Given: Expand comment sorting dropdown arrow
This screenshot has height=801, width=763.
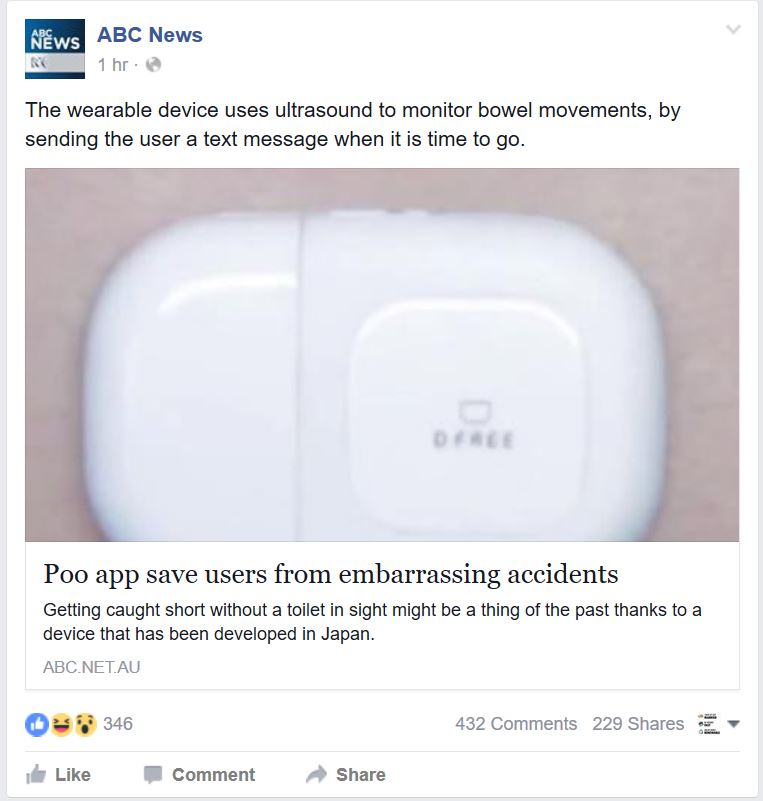Looking at the screenshot, I should click(x=733, y=724).
